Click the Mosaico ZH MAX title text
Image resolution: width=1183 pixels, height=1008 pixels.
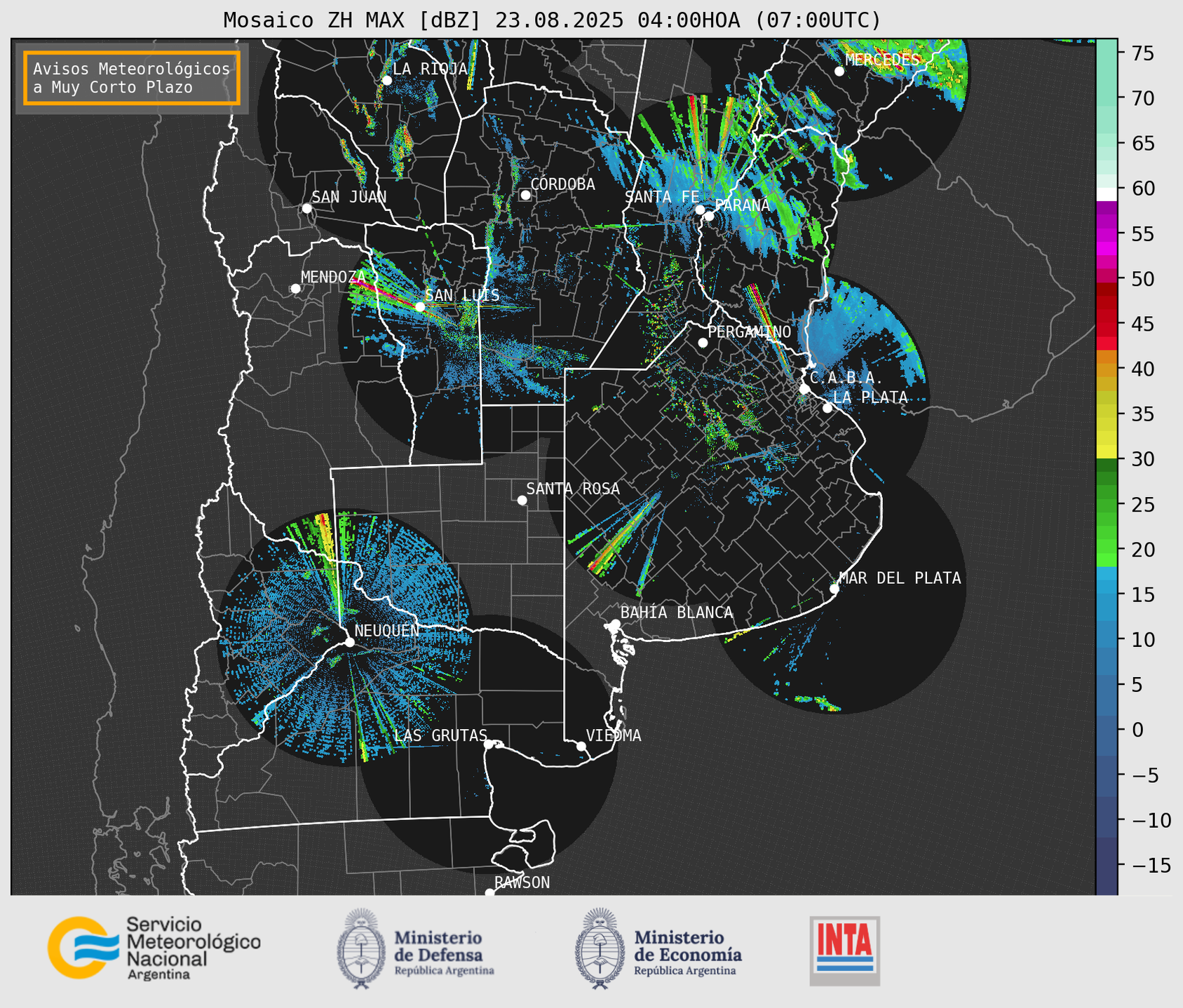pyautogui.click(x=552, y=20)
